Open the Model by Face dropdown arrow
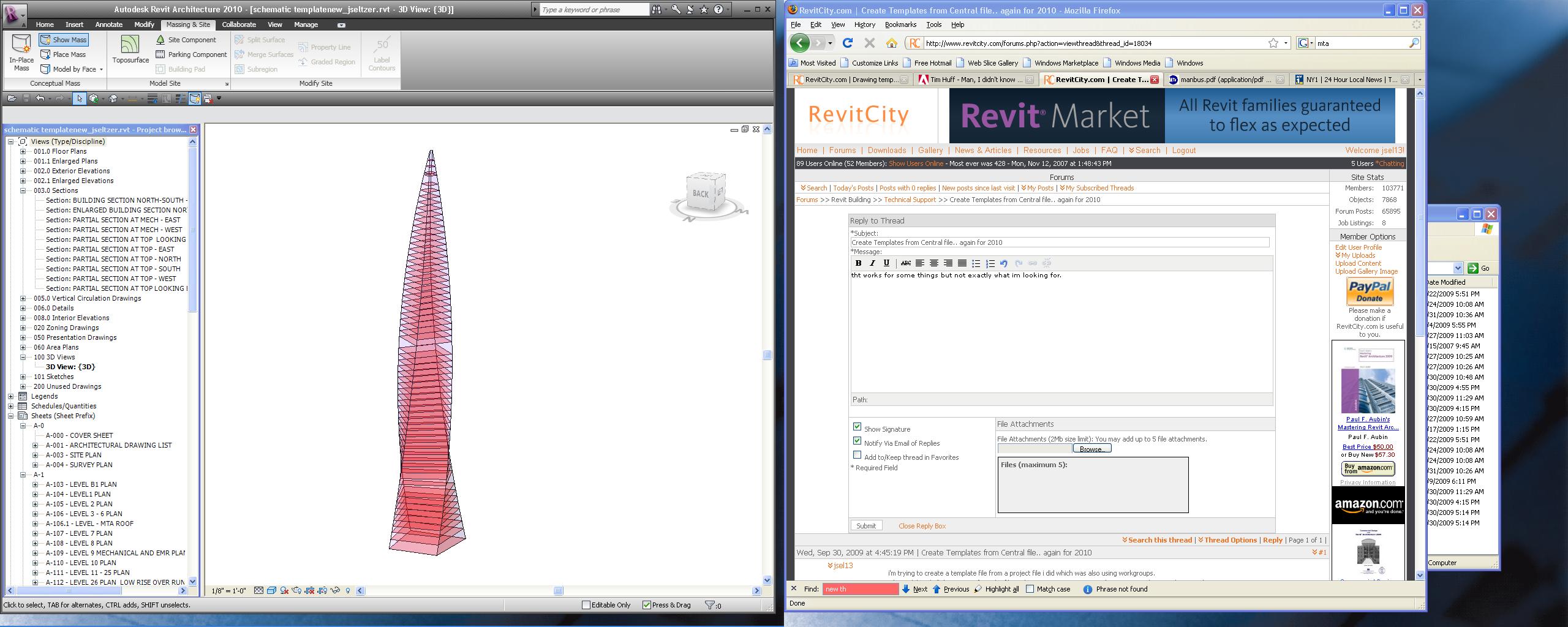 [x=101, y=70]
